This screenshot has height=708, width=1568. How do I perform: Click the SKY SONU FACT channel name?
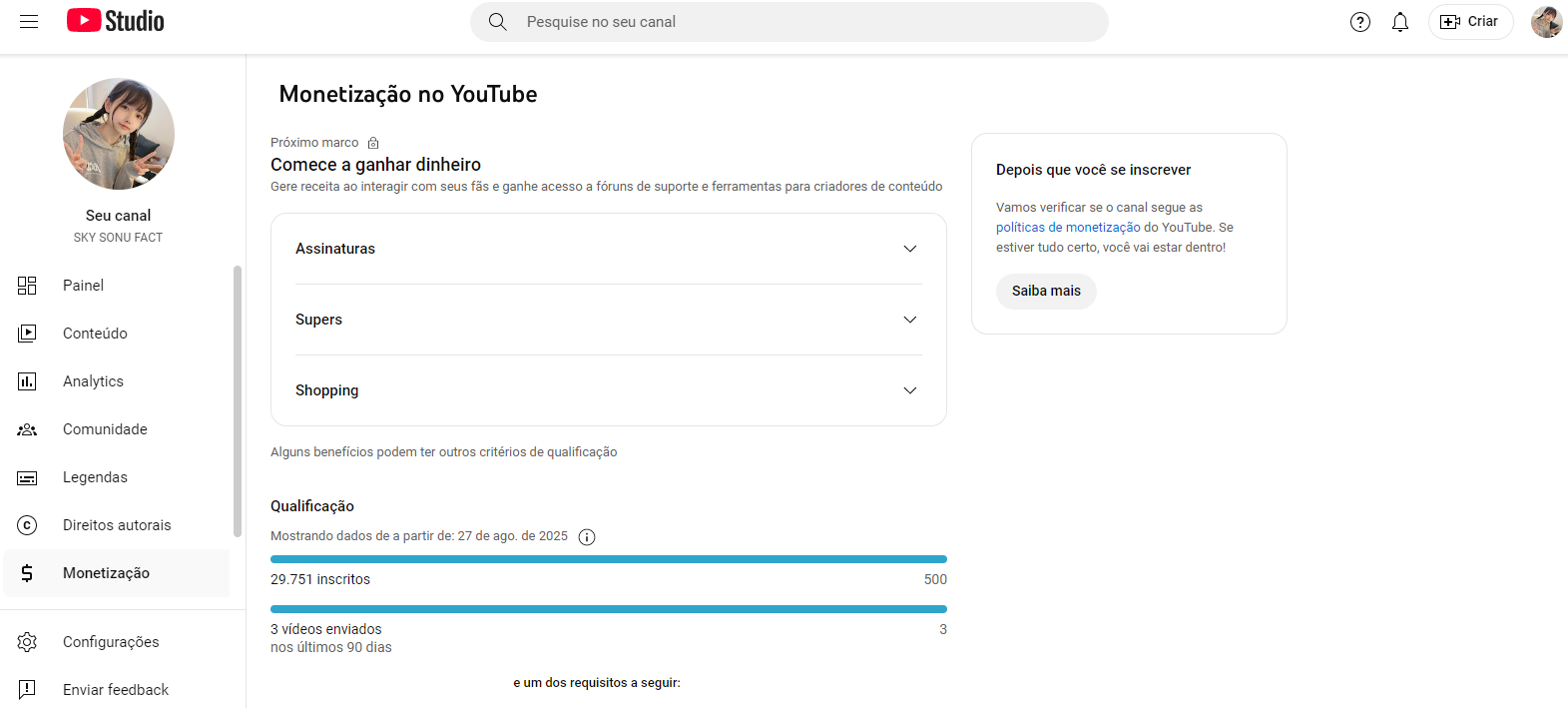pos(118,238)
